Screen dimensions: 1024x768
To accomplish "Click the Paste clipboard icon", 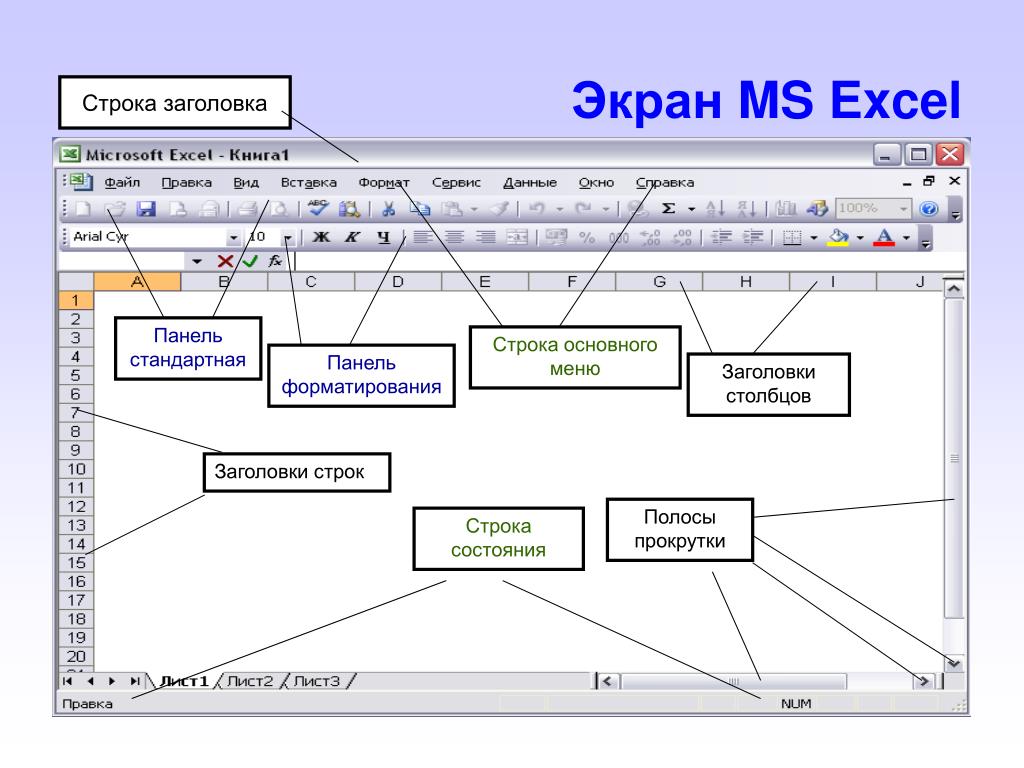I will (x=452, y=209).
